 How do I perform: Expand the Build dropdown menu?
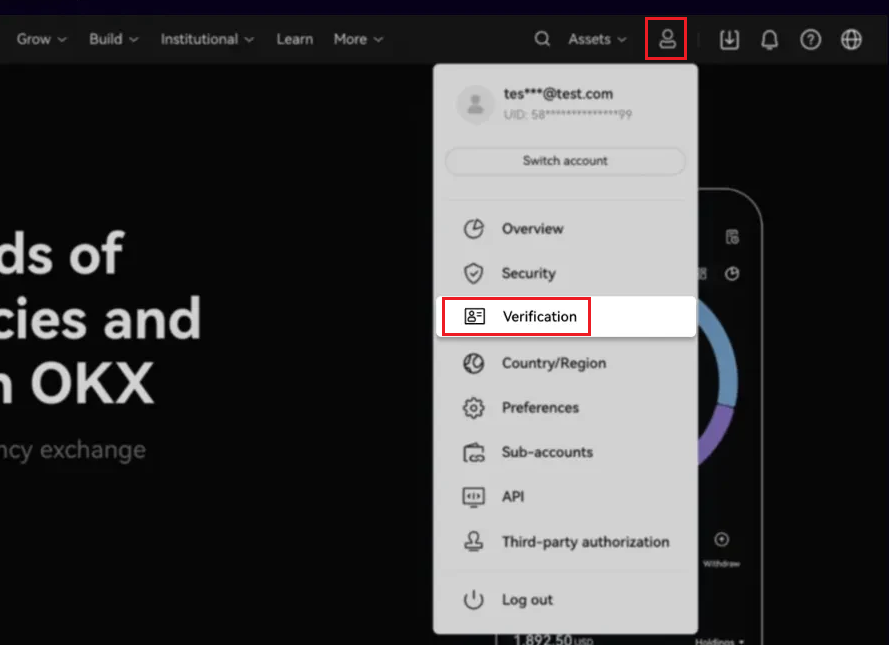coord(113,39)
